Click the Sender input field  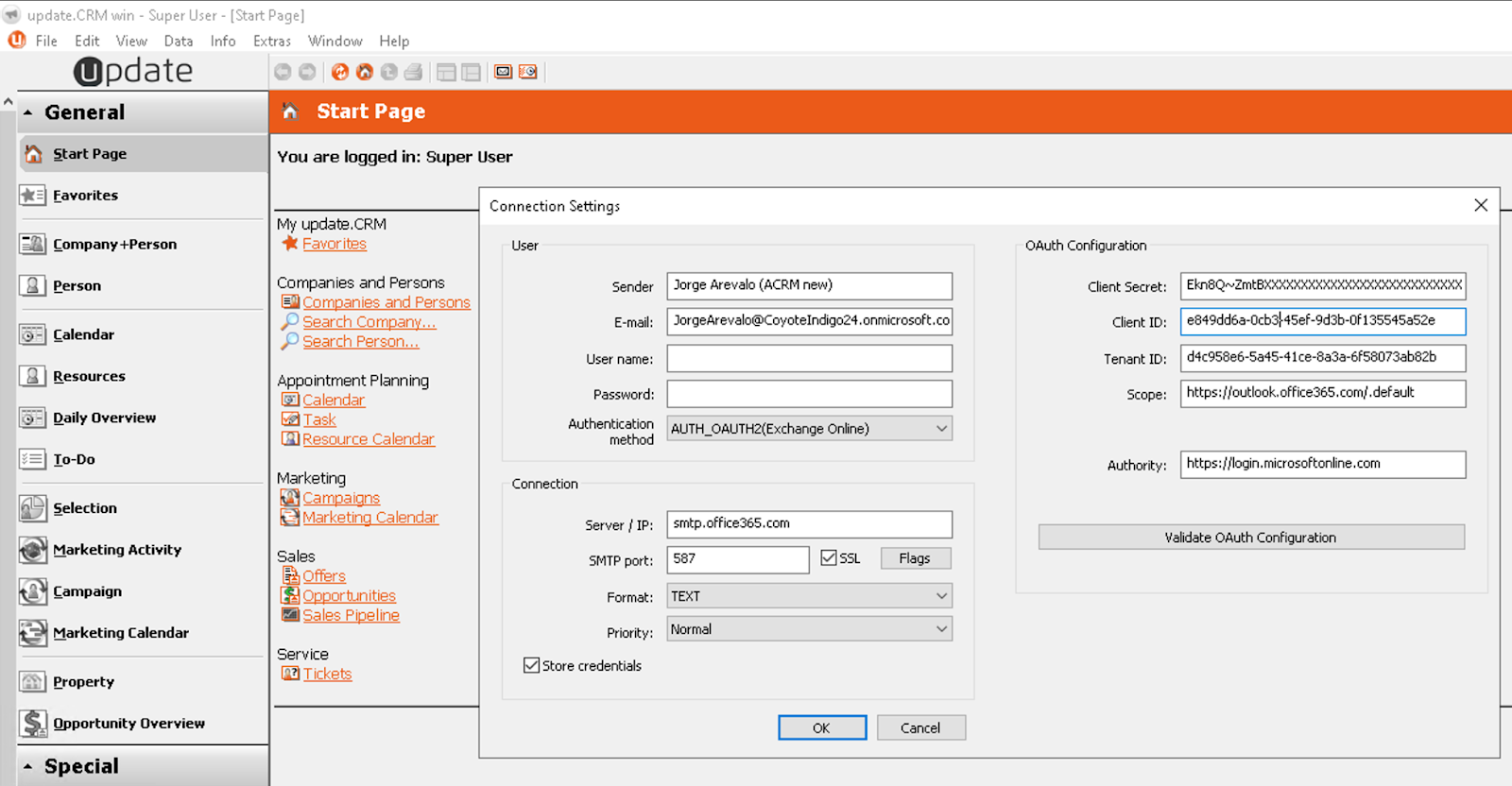810,285
